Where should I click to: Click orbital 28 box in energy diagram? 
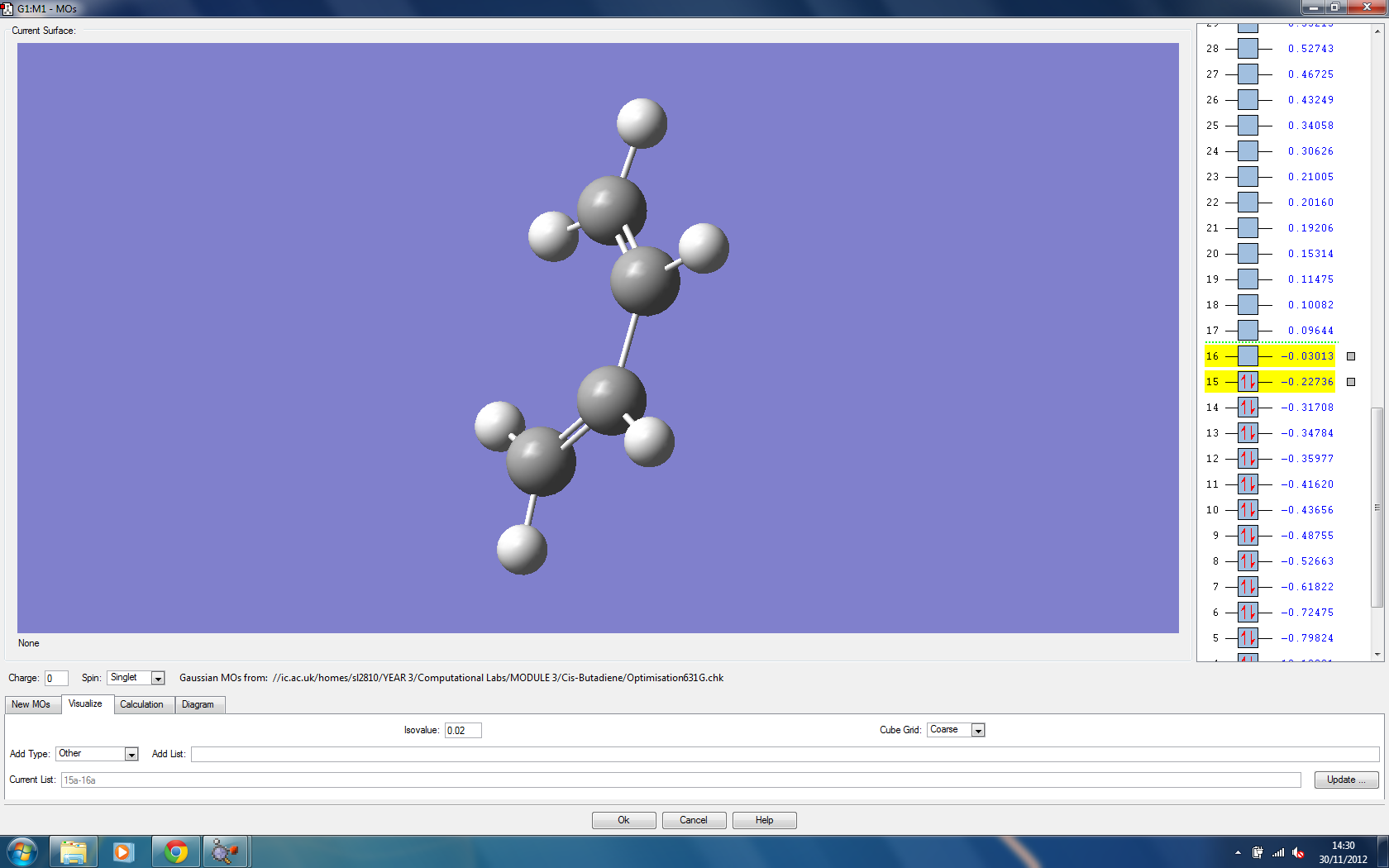click(x=1248, y=49)
